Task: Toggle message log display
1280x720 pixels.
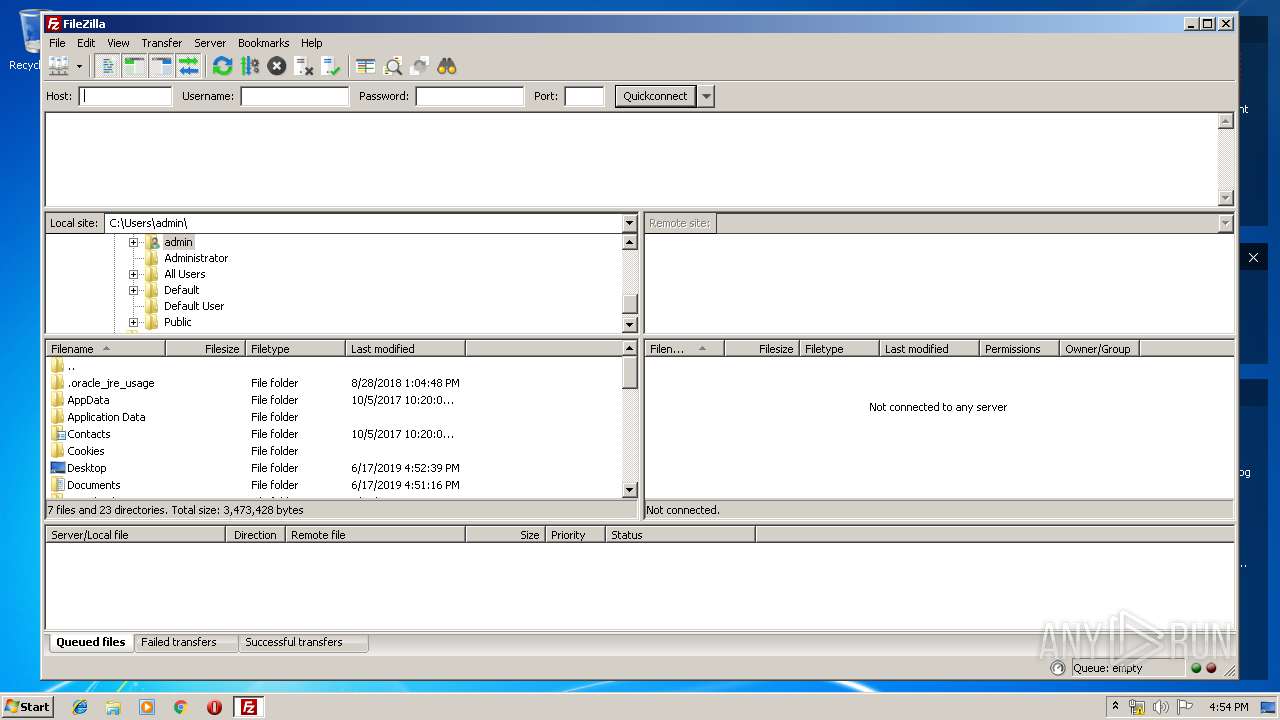Action: (x=108, y=66)
